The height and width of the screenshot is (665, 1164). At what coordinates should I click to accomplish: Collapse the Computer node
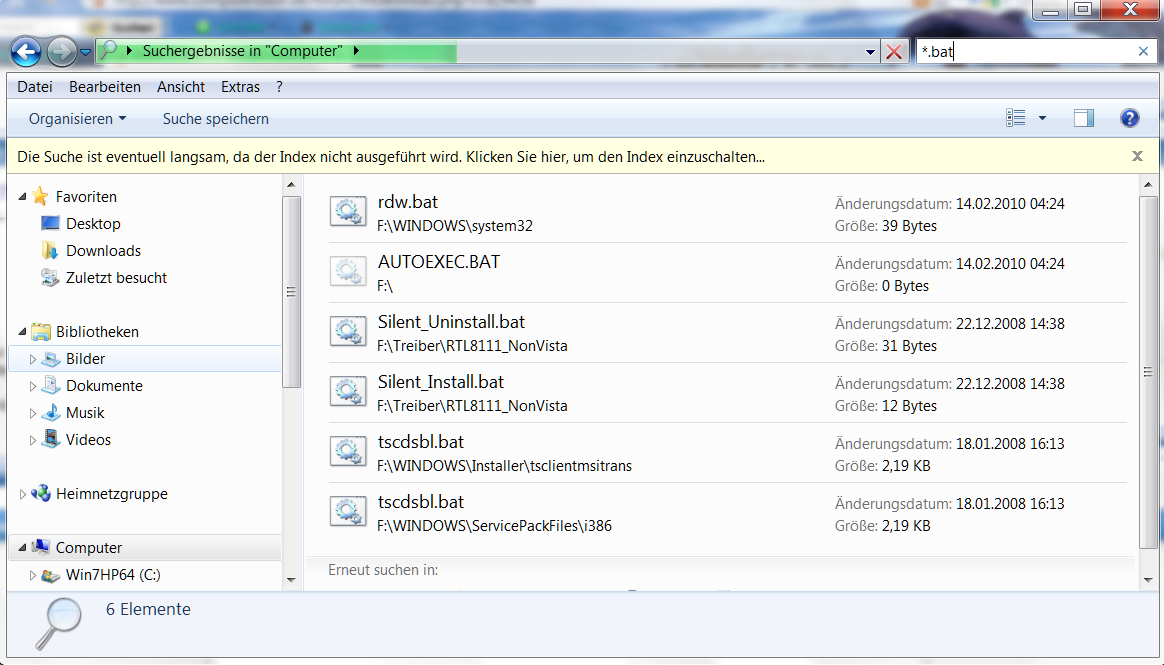22,548
